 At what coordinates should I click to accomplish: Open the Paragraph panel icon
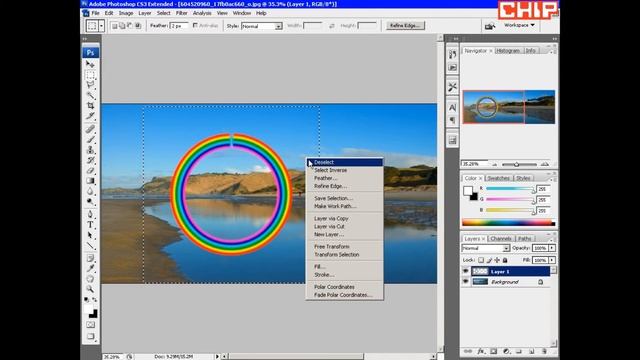pyautogui.click(x=452, y=120)
